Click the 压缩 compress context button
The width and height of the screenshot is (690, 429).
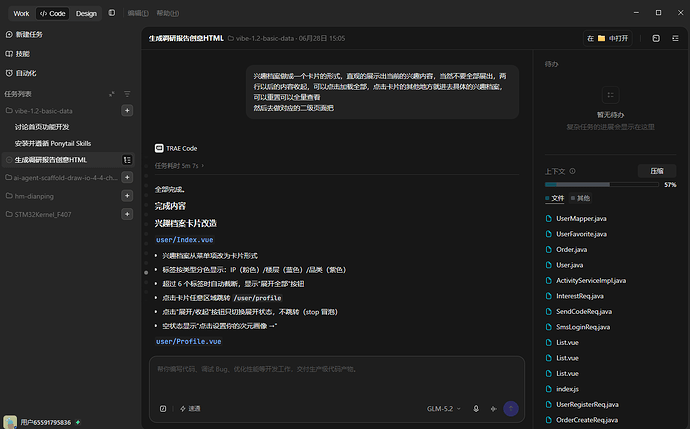[x=657, y=171]
